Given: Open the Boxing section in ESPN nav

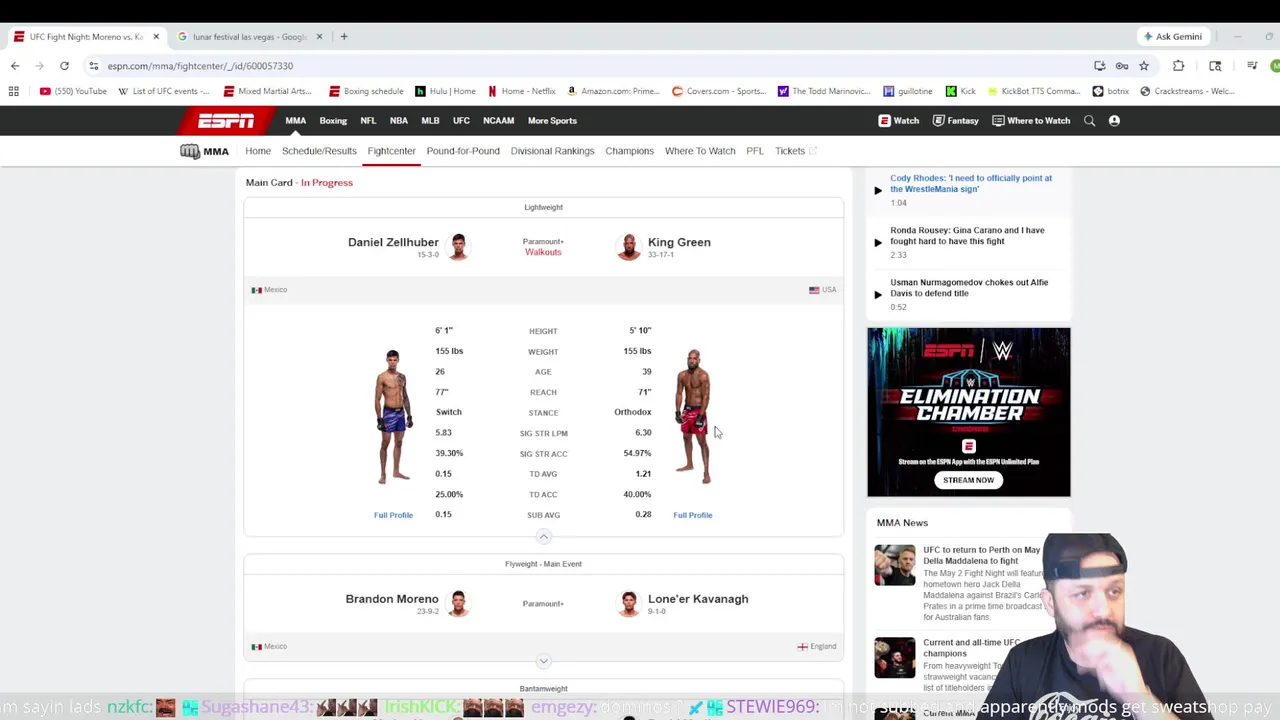Looking at the screenshot, I should (x=333, y=121).
